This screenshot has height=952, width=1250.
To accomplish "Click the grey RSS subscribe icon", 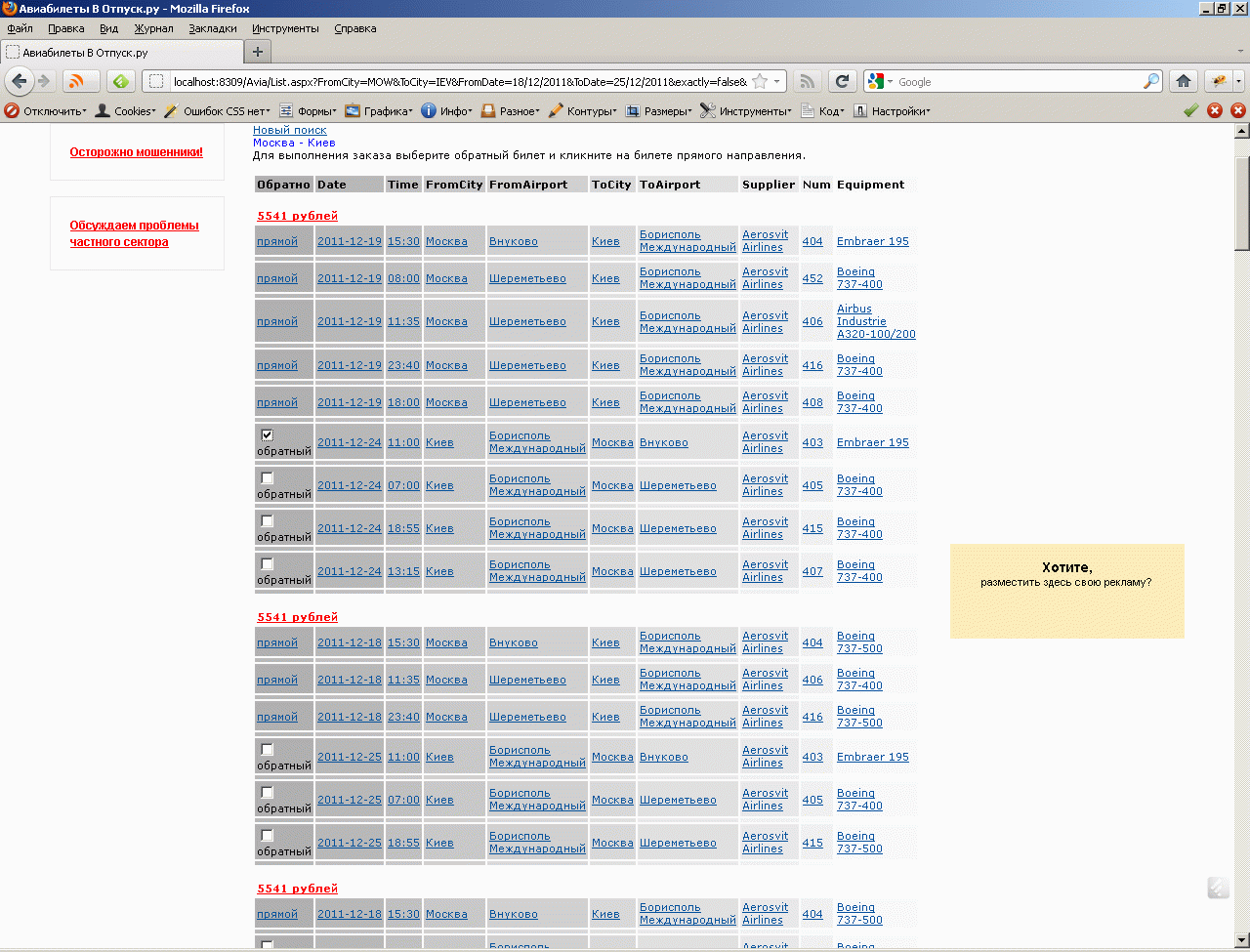I will [x=807, y=81].
